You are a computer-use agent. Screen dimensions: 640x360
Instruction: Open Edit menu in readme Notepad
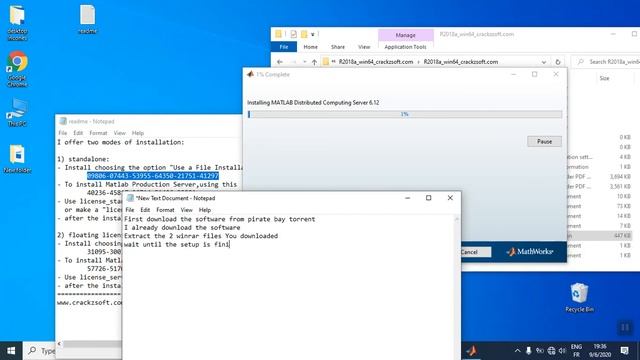(x=78, y=133)
